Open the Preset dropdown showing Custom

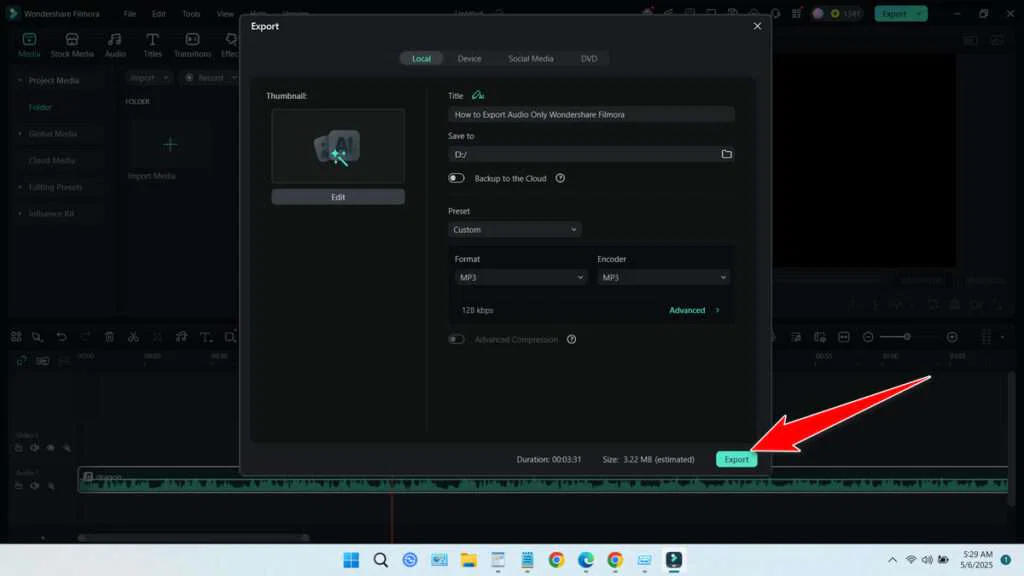(514, 229)
